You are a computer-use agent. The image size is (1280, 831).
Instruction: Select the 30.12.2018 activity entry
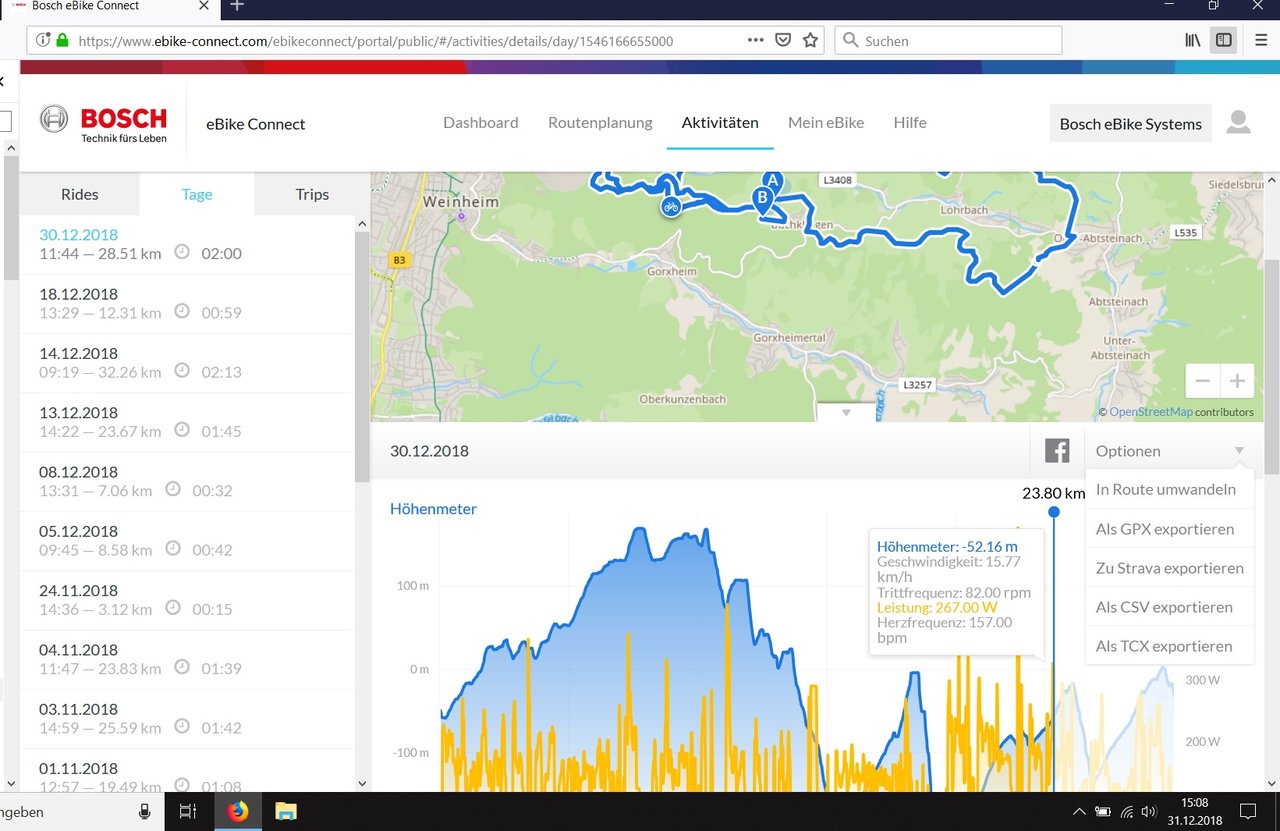click(187, 244)
